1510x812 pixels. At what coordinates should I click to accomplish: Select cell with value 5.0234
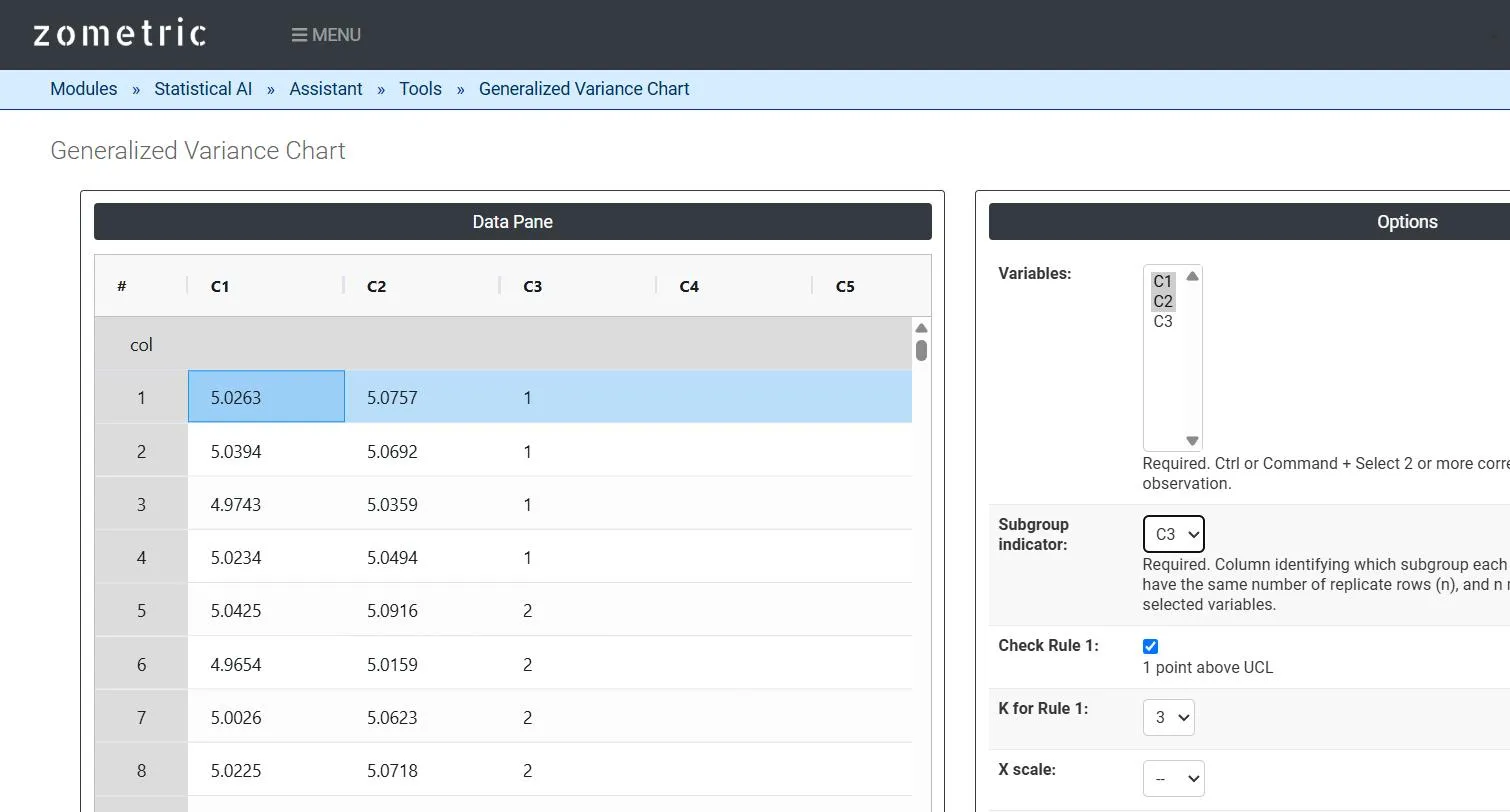coord(266,557)
